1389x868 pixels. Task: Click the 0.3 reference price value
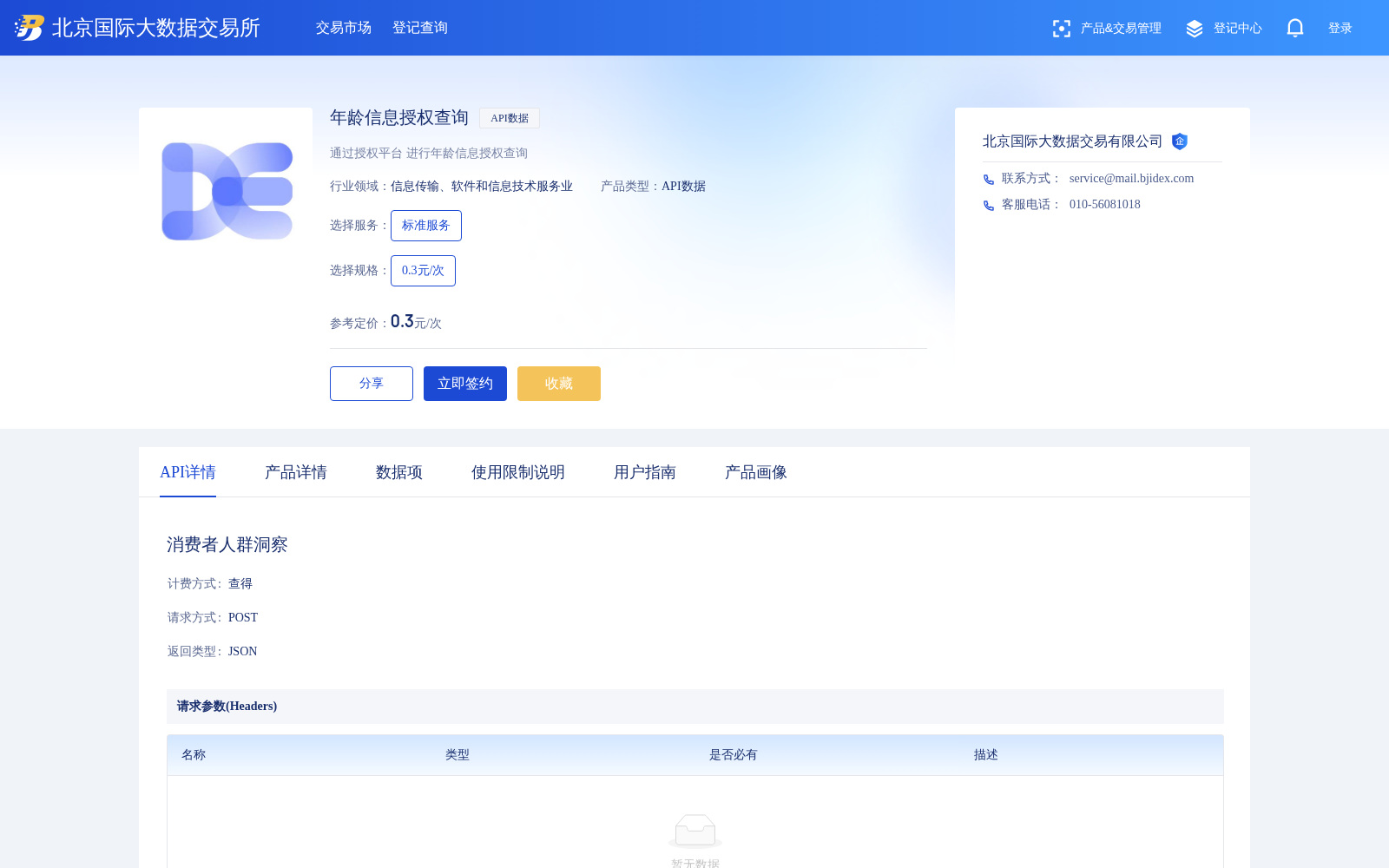tap(402, 321)
